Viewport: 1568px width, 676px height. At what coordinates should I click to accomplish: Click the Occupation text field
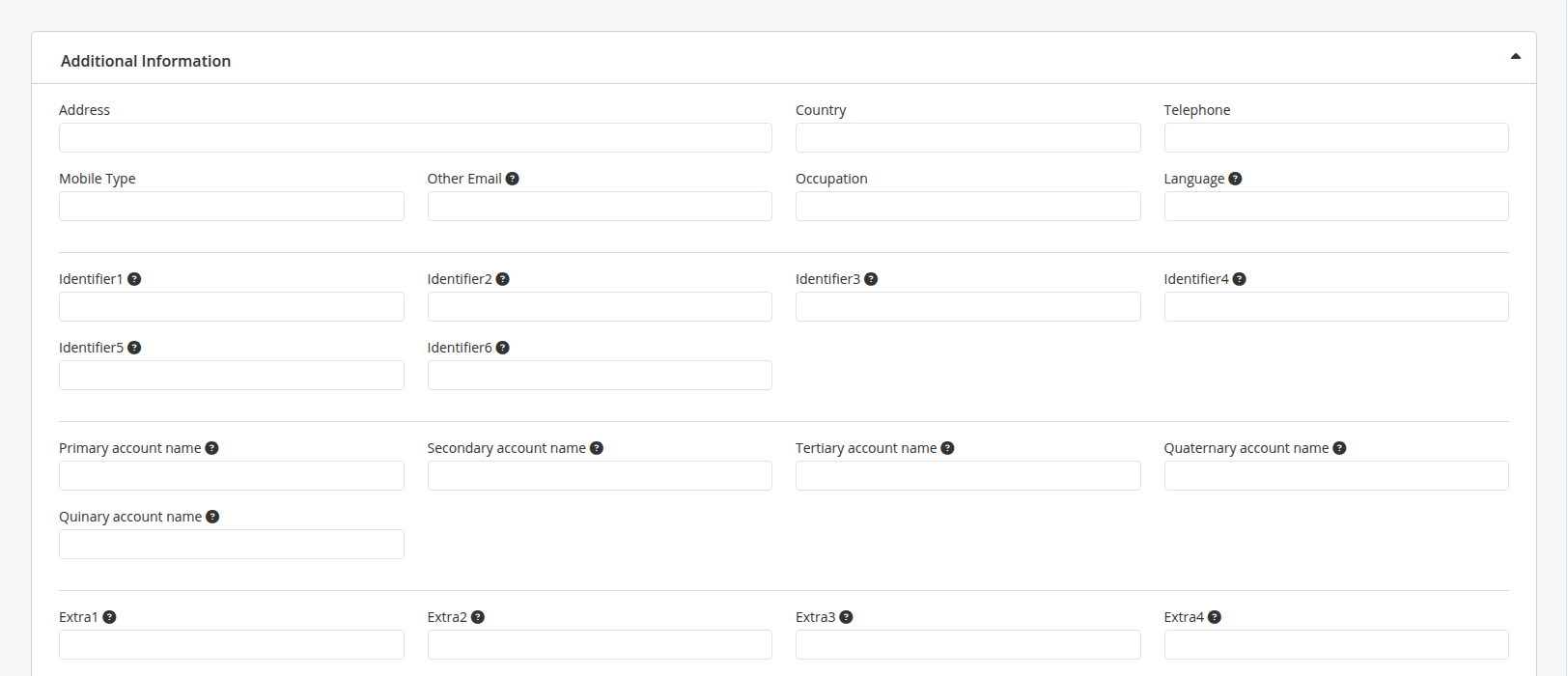click(x=967, y=207)
